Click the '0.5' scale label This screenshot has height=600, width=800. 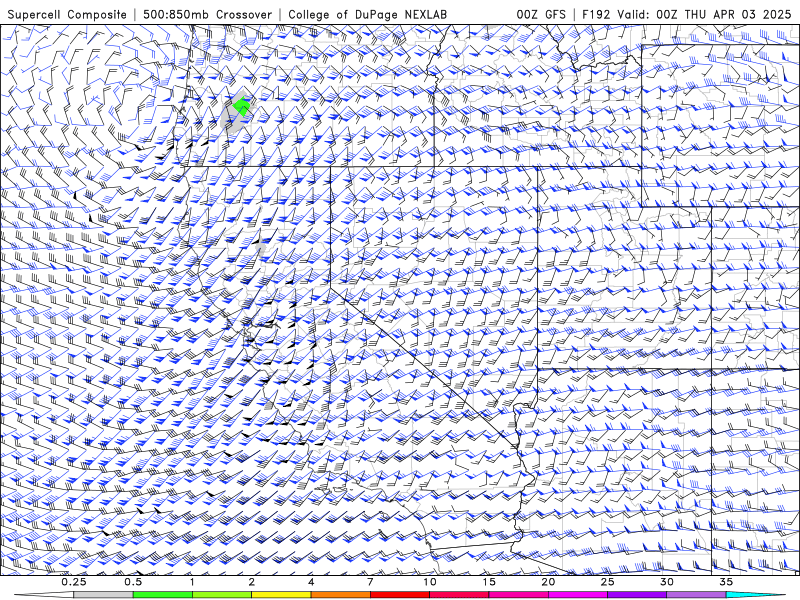coord(133,582)
